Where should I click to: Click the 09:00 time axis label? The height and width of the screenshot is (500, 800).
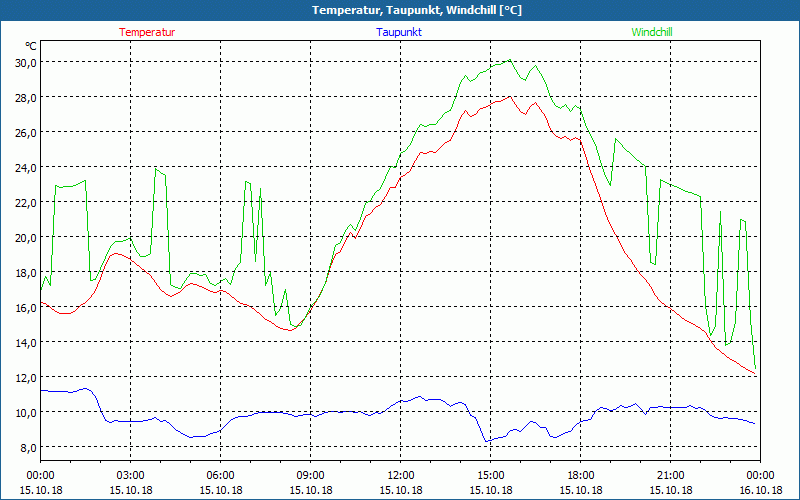click(311, 475)
